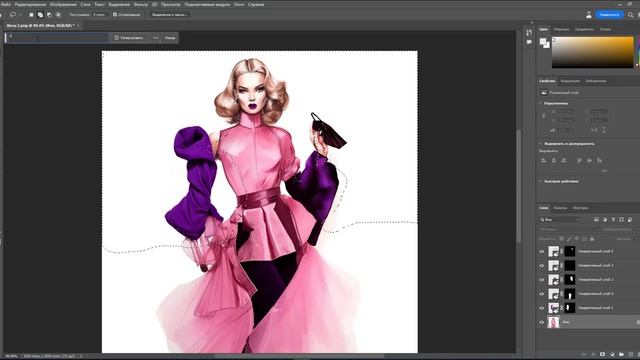Click the Генерировать button
Image resolution: width=640 pixels, height=360 pixels.
coord(129,38)
